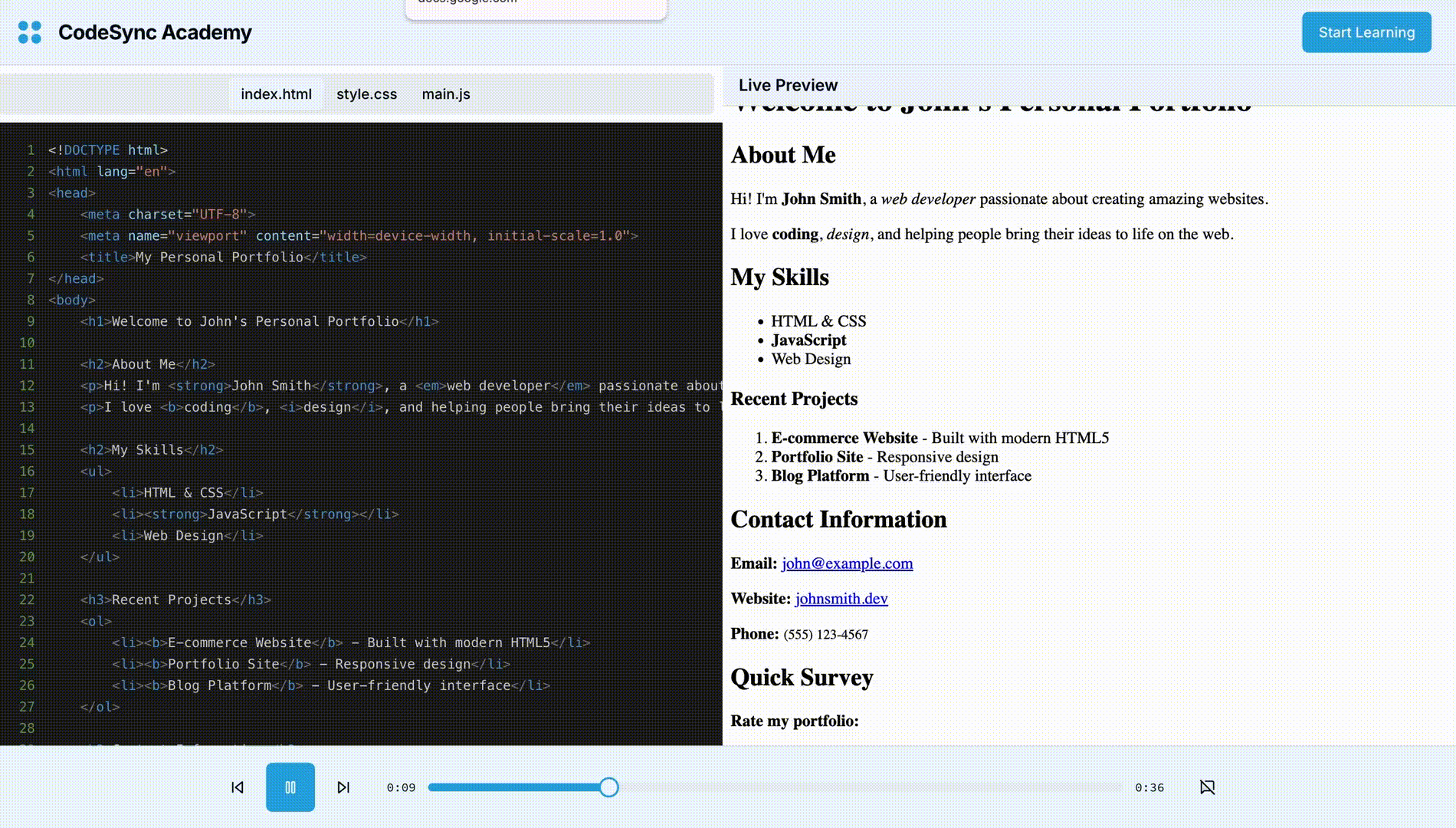Seek to the progress bar's unplayed portion
This screenshot has height=828, width=1456.
tap(870, 787)
